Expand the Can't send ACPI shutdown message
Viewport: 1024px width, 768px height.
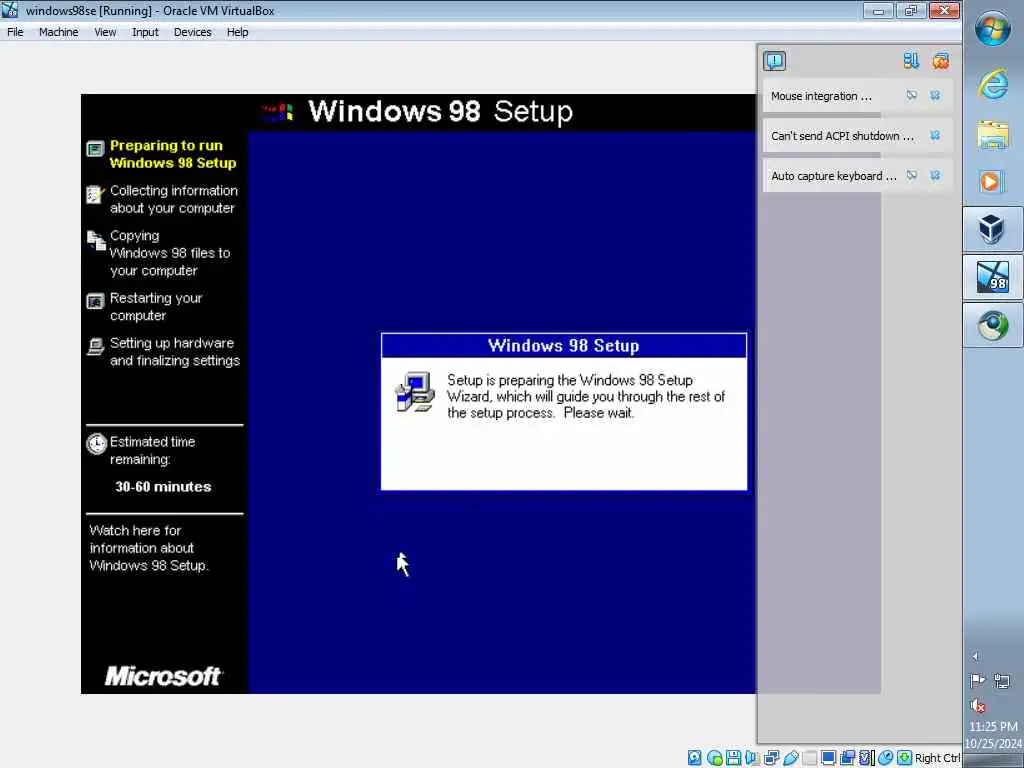click(x=842, y=136)
